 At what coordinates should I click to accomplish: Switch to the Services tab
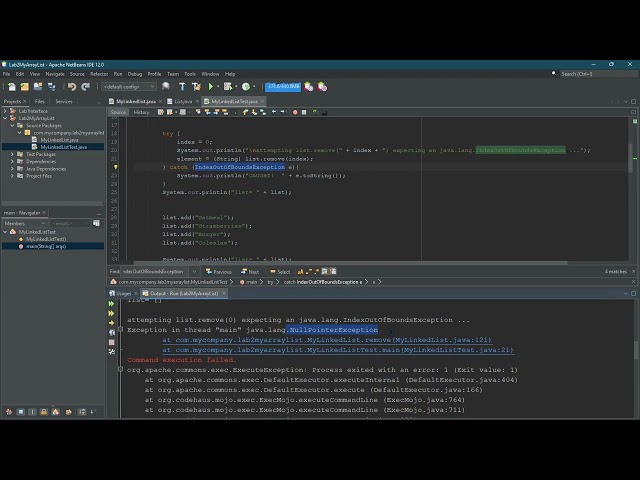(x=64, y=101)
